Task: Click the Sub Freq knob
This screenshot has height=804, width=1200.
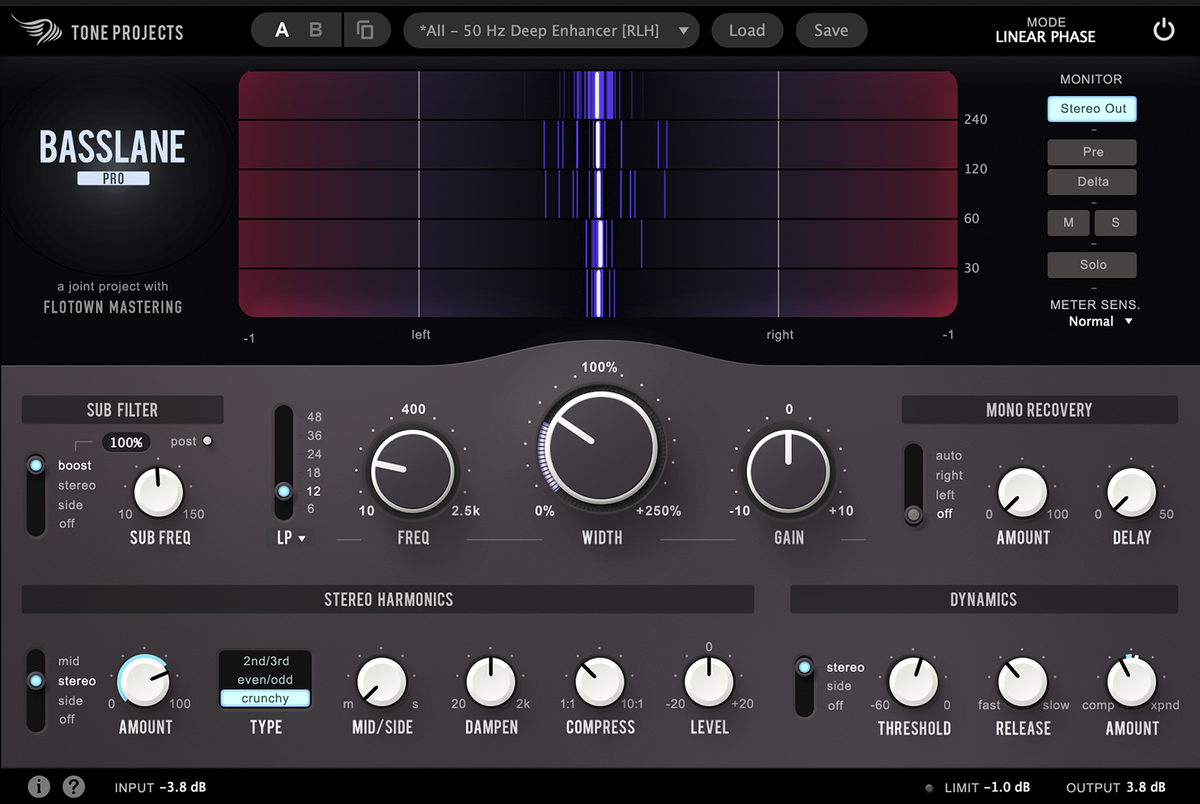Action: (x=159, y=491)
